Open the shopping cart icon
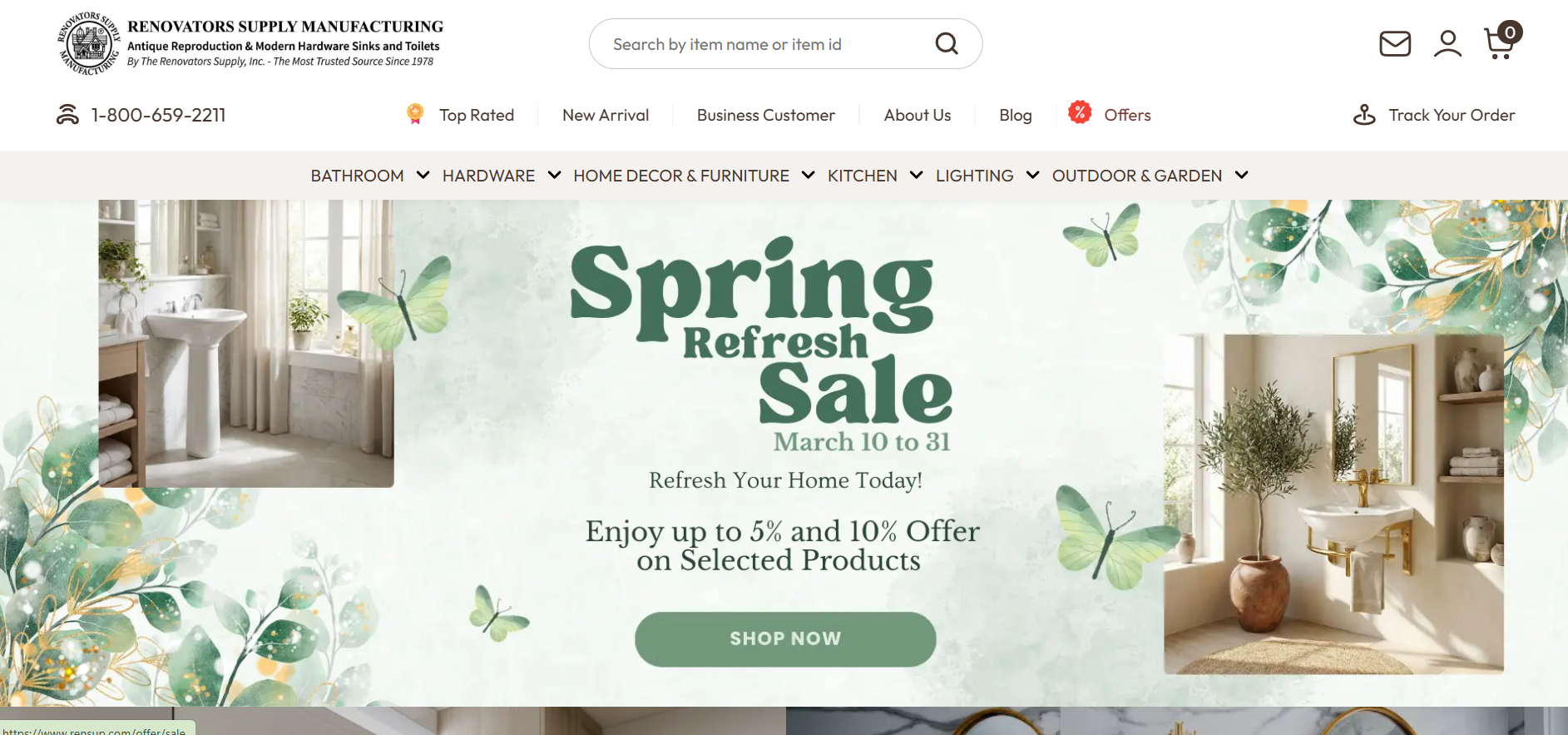Image resolution: width=1568 pixels, height=735 pixels. click(1501, 41)
